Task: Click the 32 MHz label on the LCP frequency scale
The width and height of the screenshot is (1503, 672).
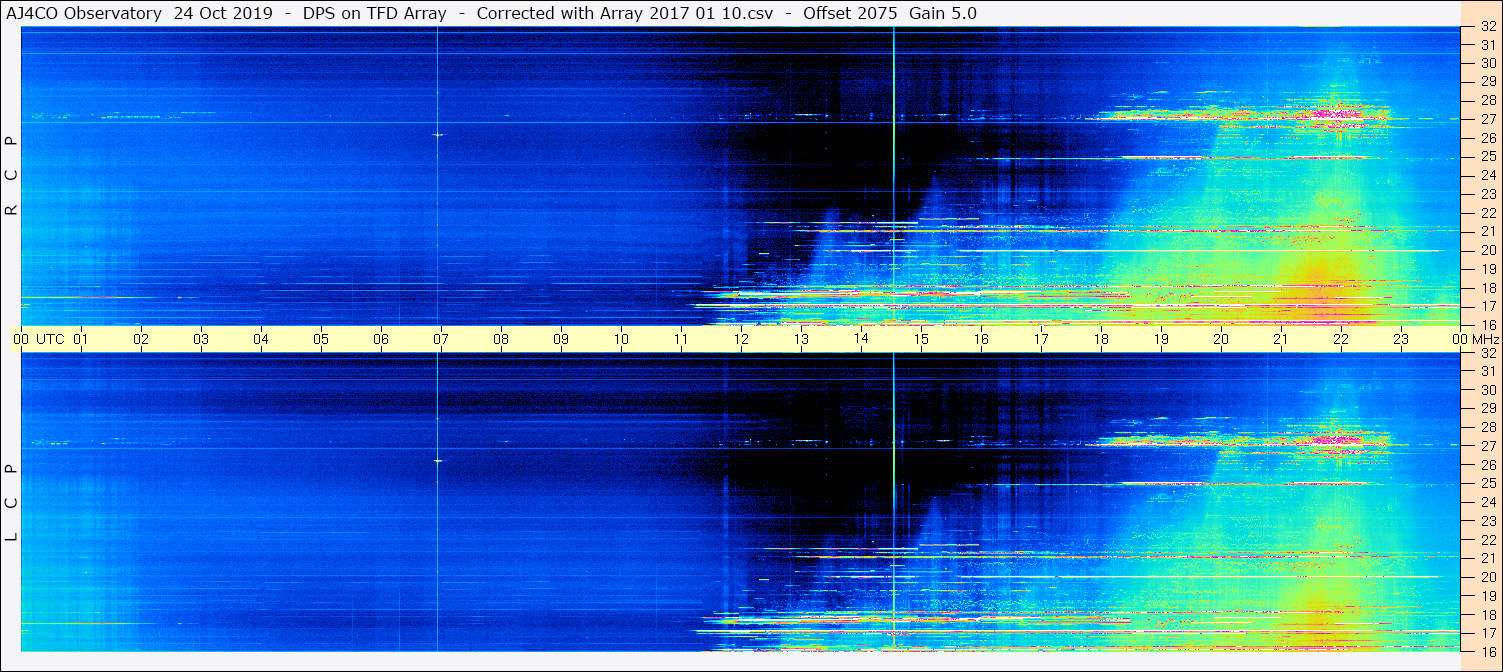Action: click(1487, 353)
